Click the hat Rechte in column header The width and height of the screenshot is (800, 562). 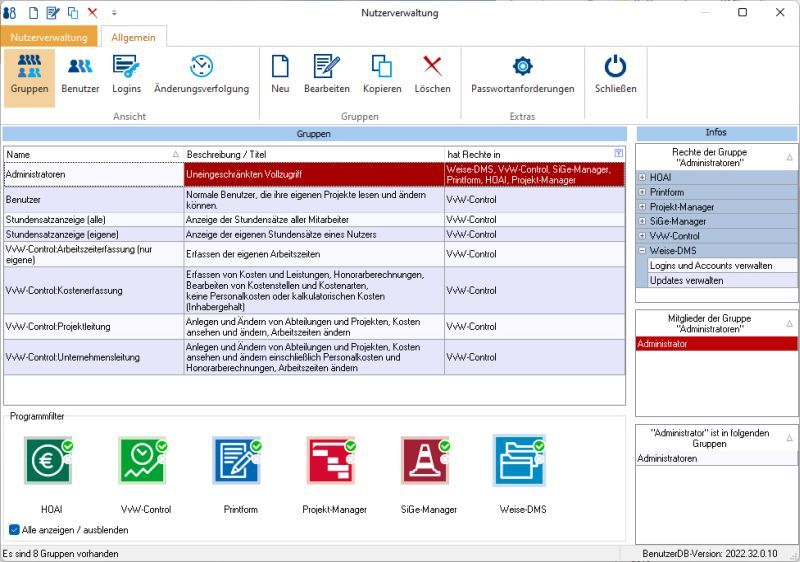click(x=534, y=154)
